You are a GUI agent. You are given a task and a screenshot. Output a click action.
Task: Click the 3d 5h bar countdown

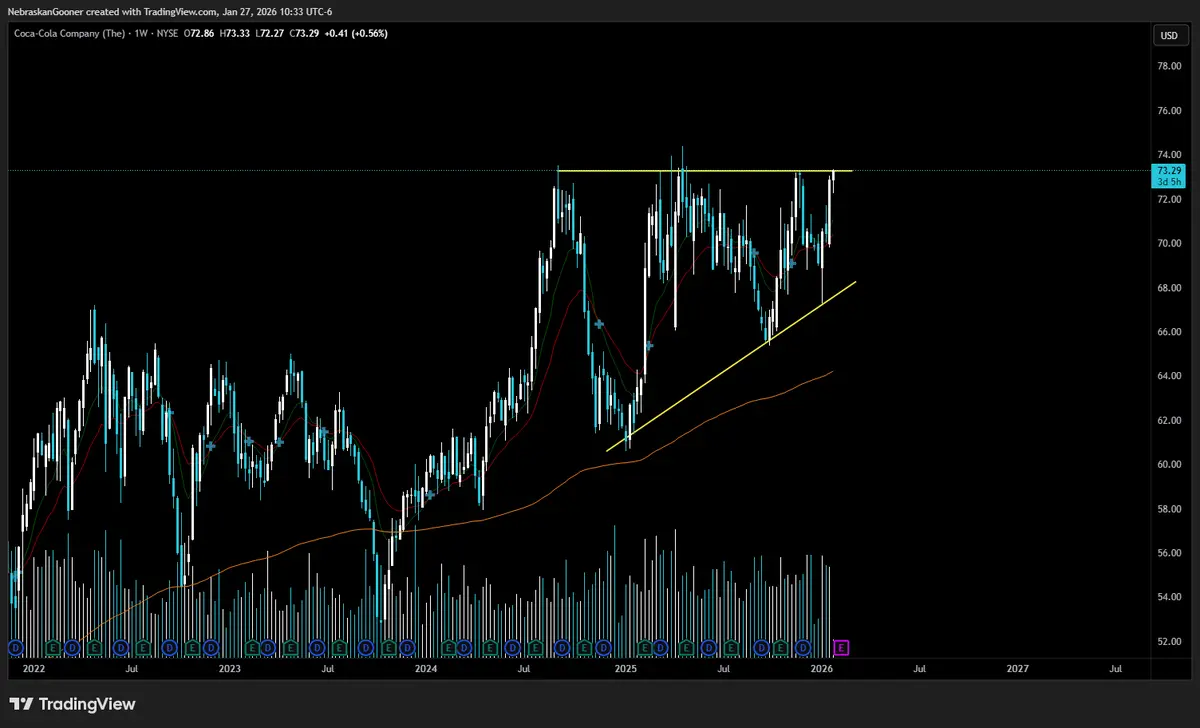pos(1169,182)
